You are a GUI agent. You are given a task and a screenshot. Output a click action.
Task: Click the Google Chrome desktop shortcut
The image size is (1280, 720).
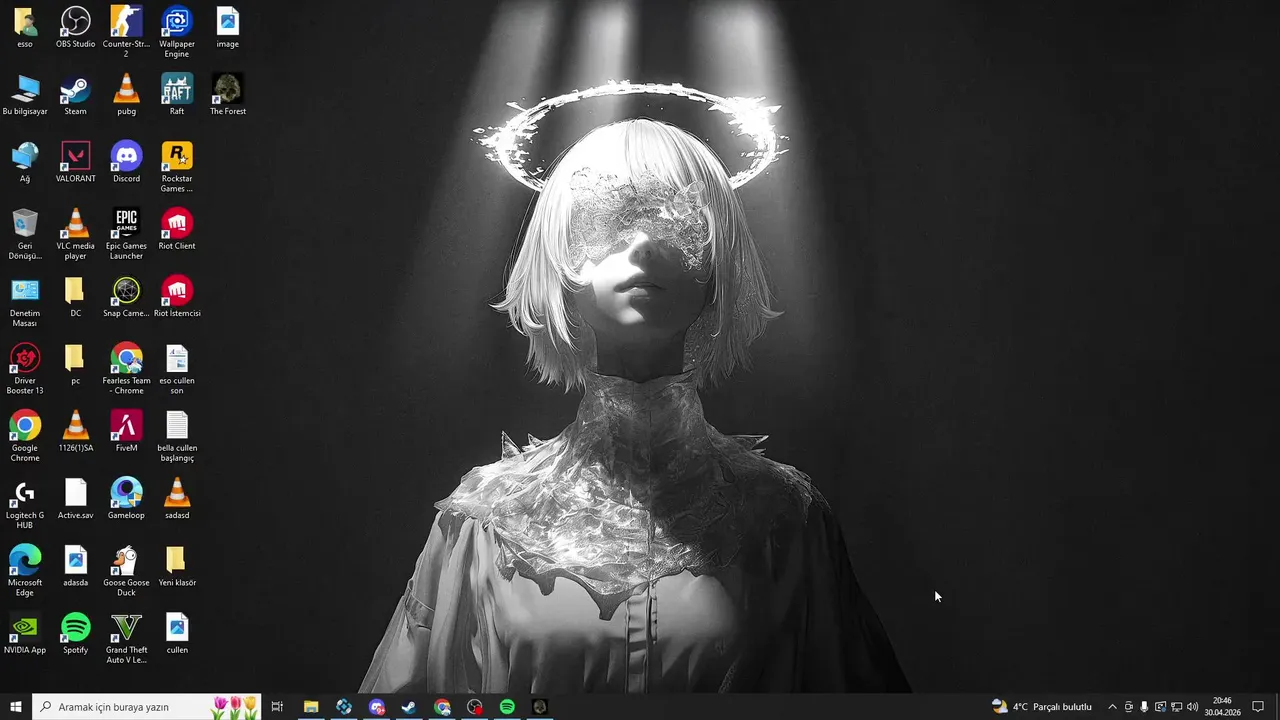25,434
